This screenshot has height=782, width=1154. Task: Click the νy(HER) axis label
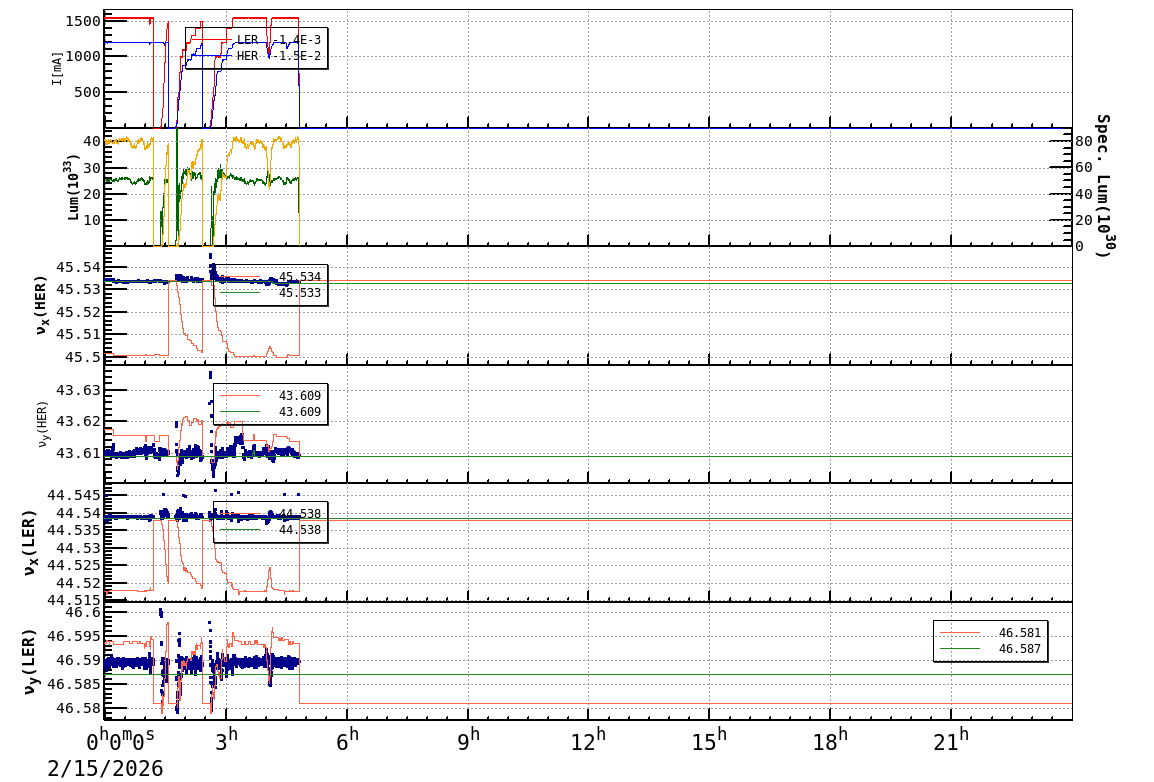click(43, 423)
